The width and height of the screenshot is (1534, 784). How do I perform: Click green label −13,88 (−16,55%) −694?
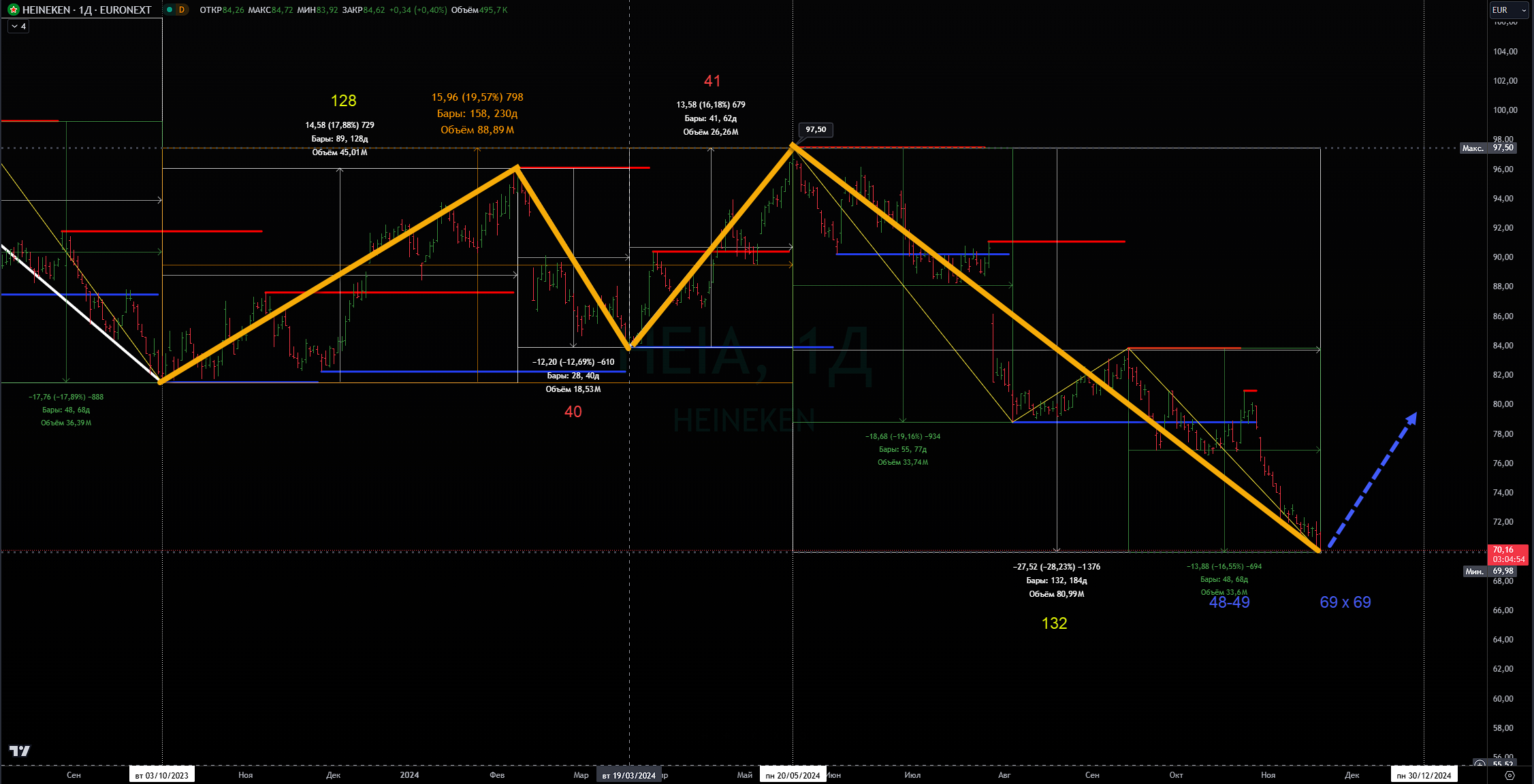[1224, 566]
